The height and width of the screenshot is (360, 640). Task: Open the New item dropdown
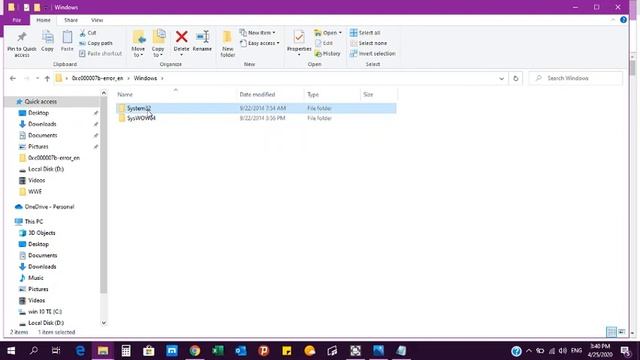(258, 33)
